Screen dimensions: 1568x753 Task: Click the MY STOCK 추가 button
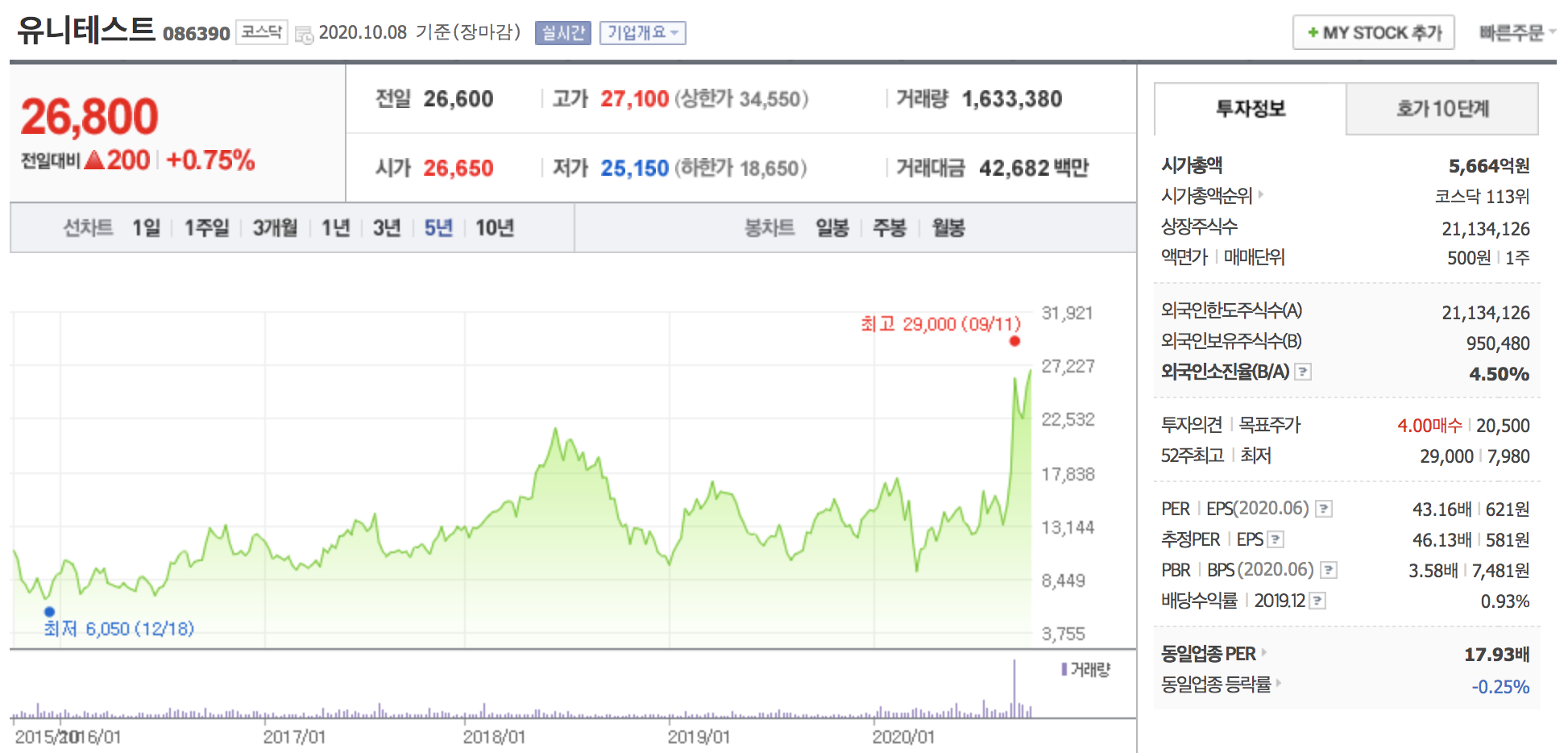pos(1374,33)
